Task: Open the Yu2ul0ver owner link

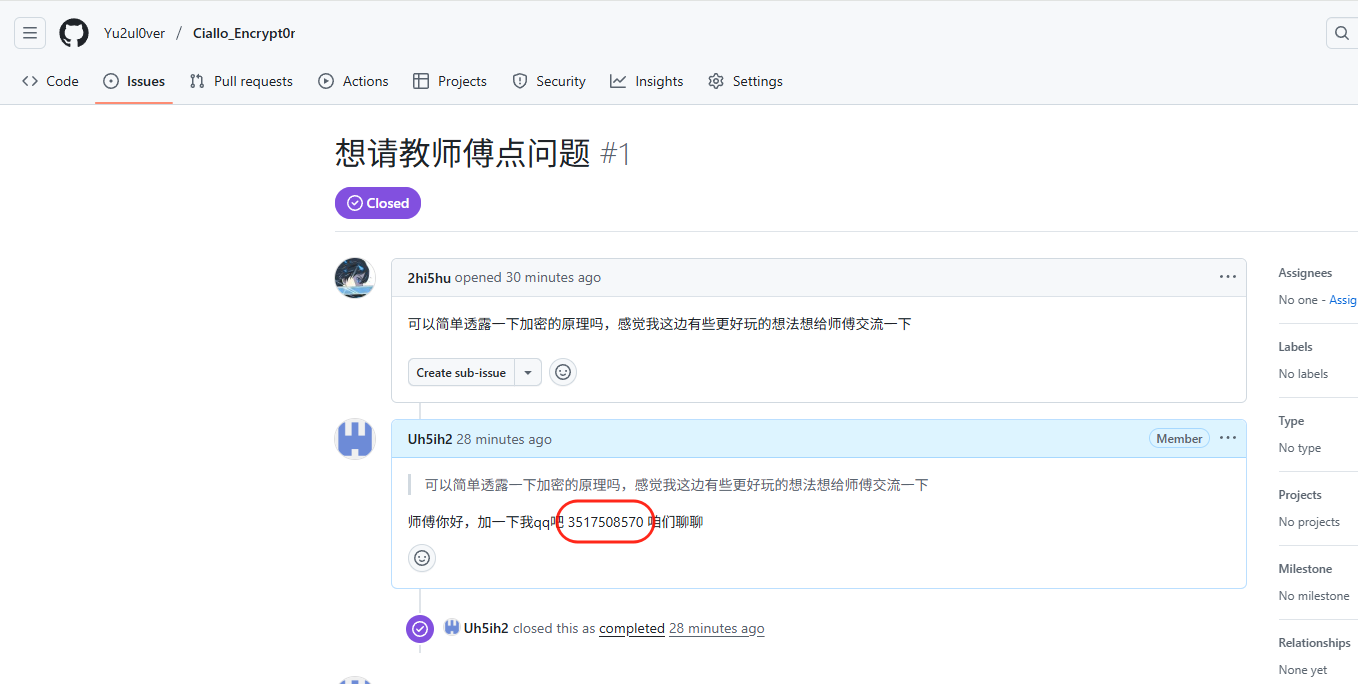Action: pos(134,33)
